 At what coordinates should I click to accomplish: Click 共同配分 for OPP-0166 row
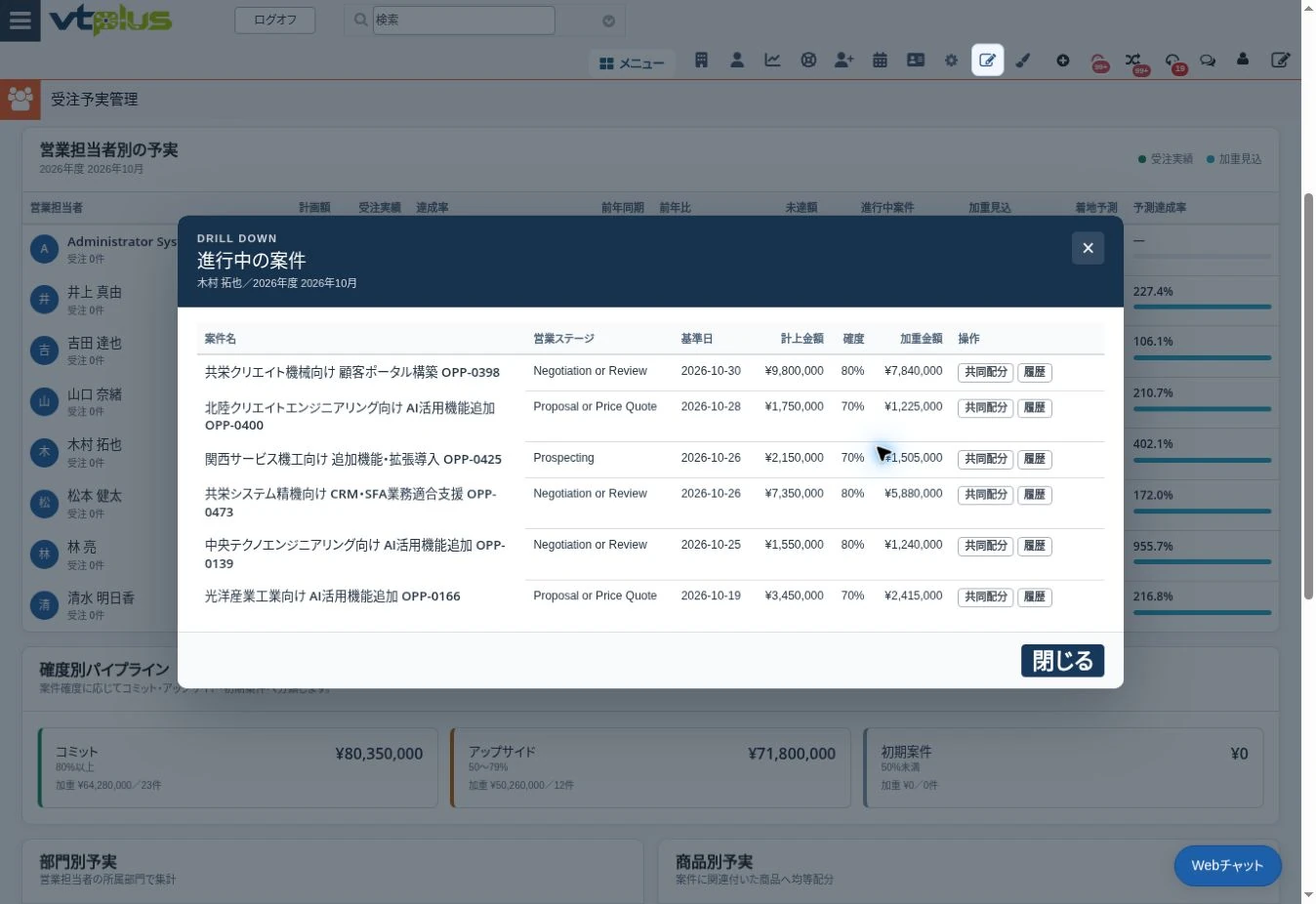985,596
